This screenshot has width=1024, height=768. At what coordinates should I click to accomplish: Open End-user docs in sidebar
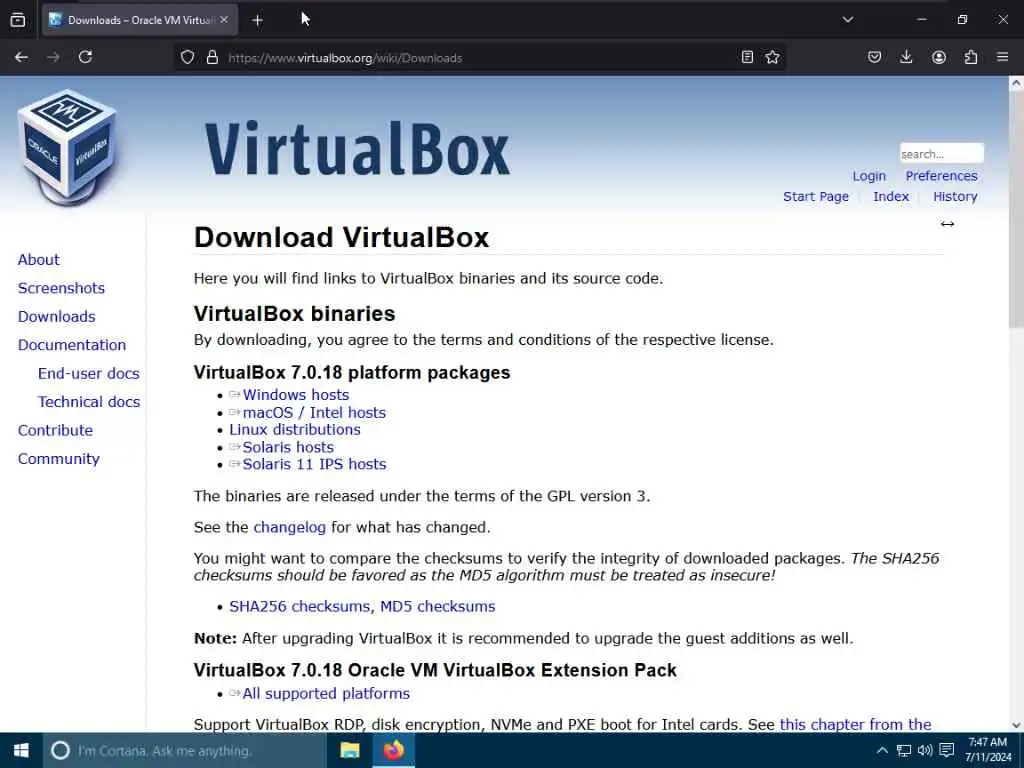click(x=89, y=374)
